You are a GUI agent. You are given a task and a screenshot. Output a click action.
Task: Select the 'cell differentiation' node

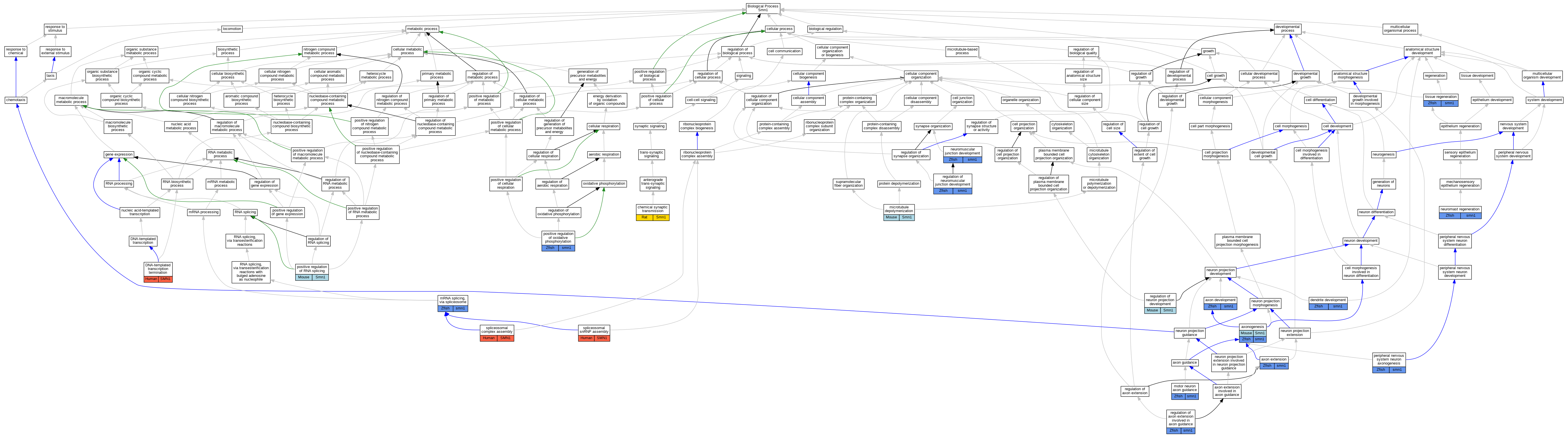point(1320,100)
